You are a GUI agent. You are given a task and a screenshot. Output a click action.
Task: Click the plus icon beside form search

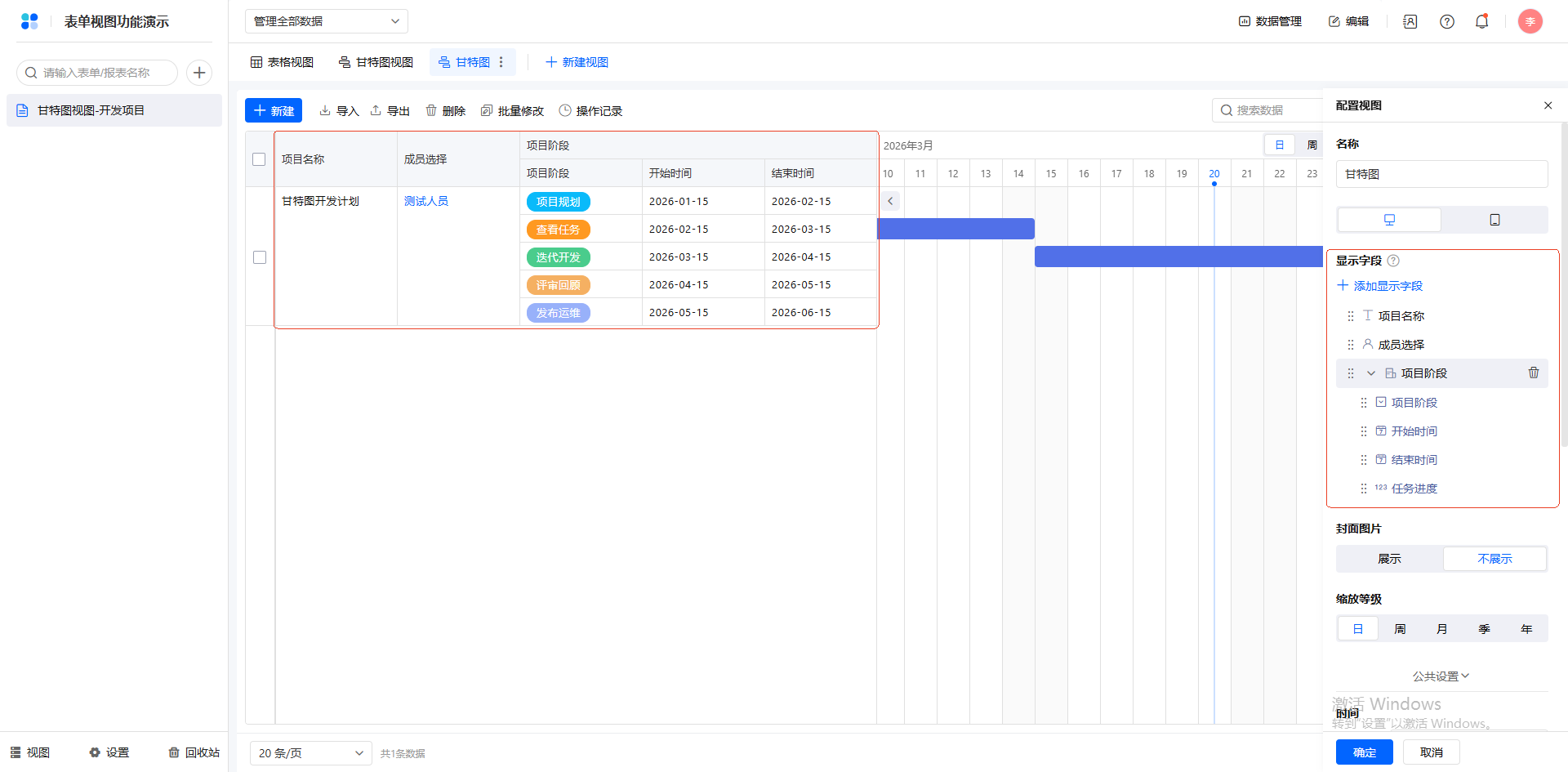pos(199,73)
